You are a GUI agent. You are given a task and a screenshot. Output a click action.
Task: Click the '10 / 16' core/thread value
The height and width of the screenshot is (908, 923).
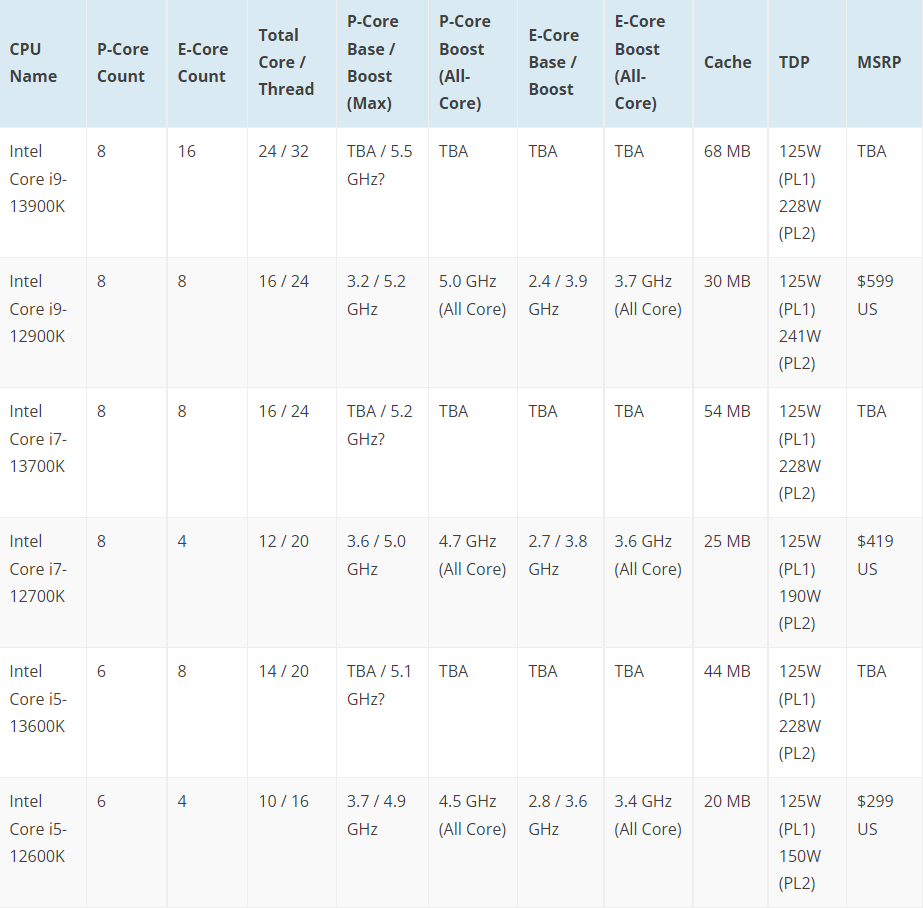pos(284,802)
